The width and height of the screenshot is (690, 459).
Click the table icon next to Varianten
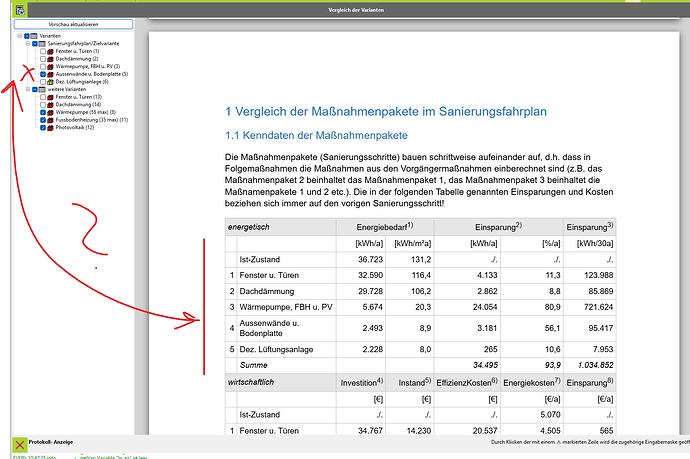coord(34,35)
